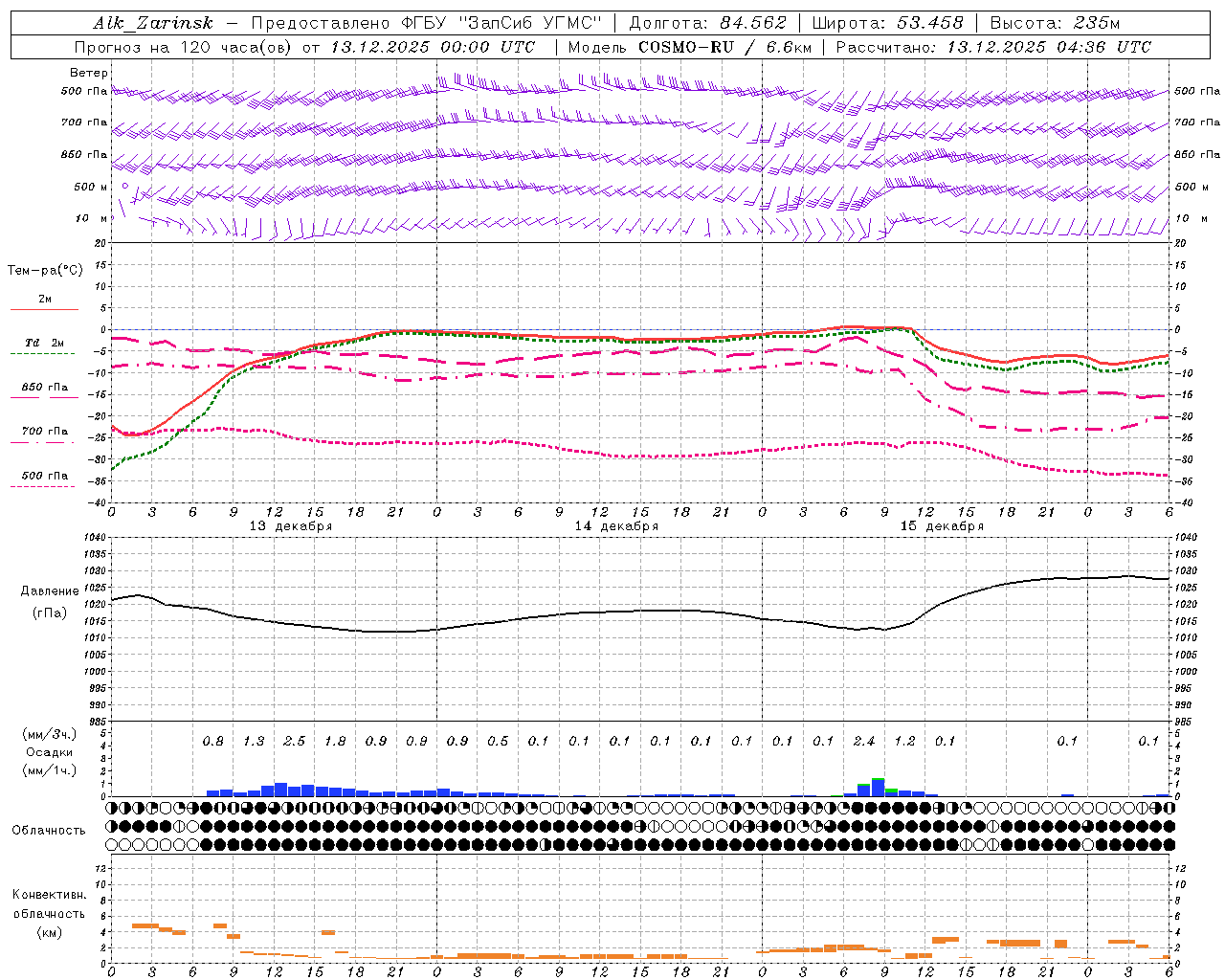Click the 13 декабря date label
1225x980 pixels.
pyautogui.click(x=291, y=526)
